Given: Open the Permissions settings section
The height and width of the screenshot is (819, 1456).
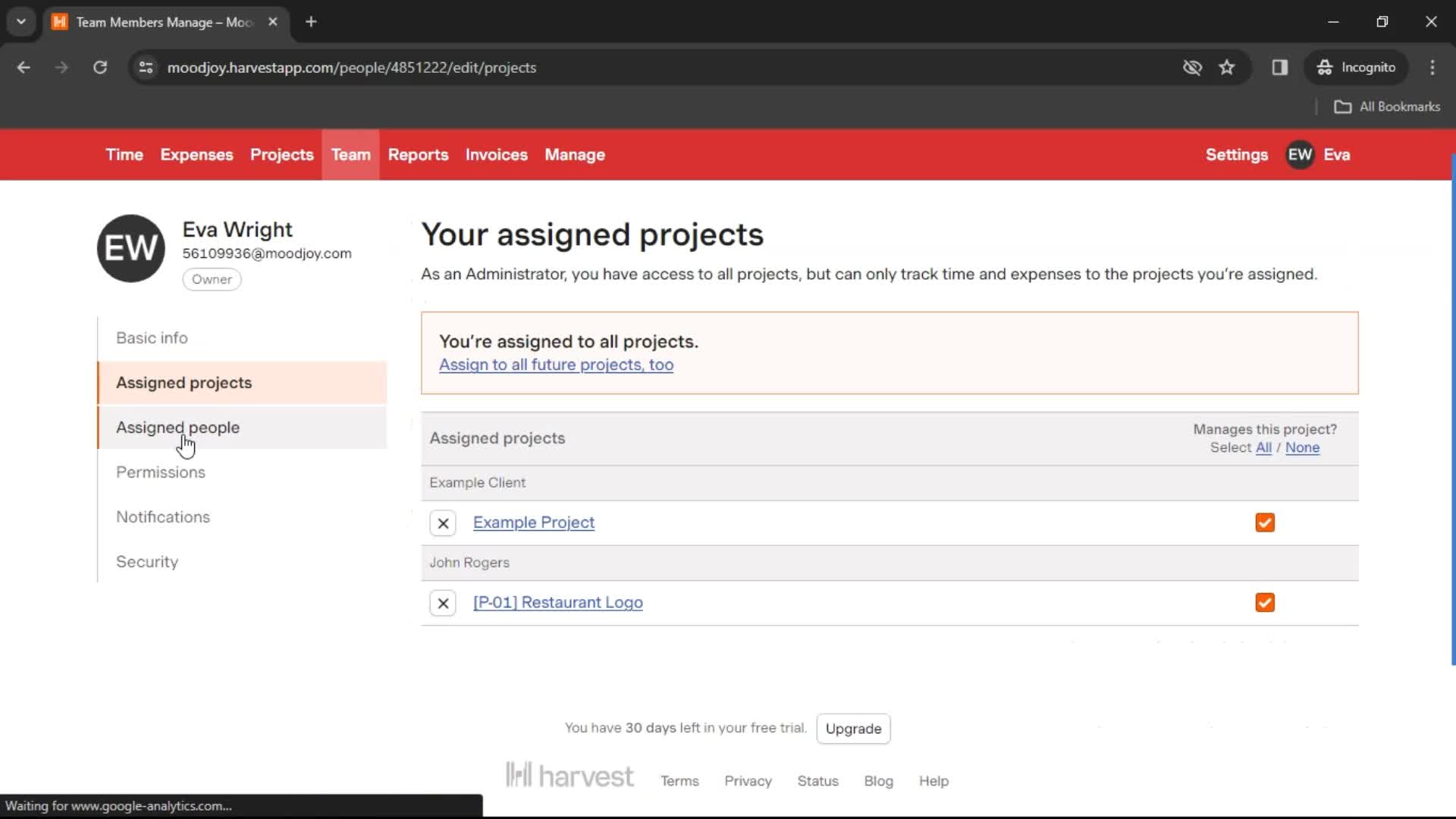Looking at the screenshot, I should point(160,472).
